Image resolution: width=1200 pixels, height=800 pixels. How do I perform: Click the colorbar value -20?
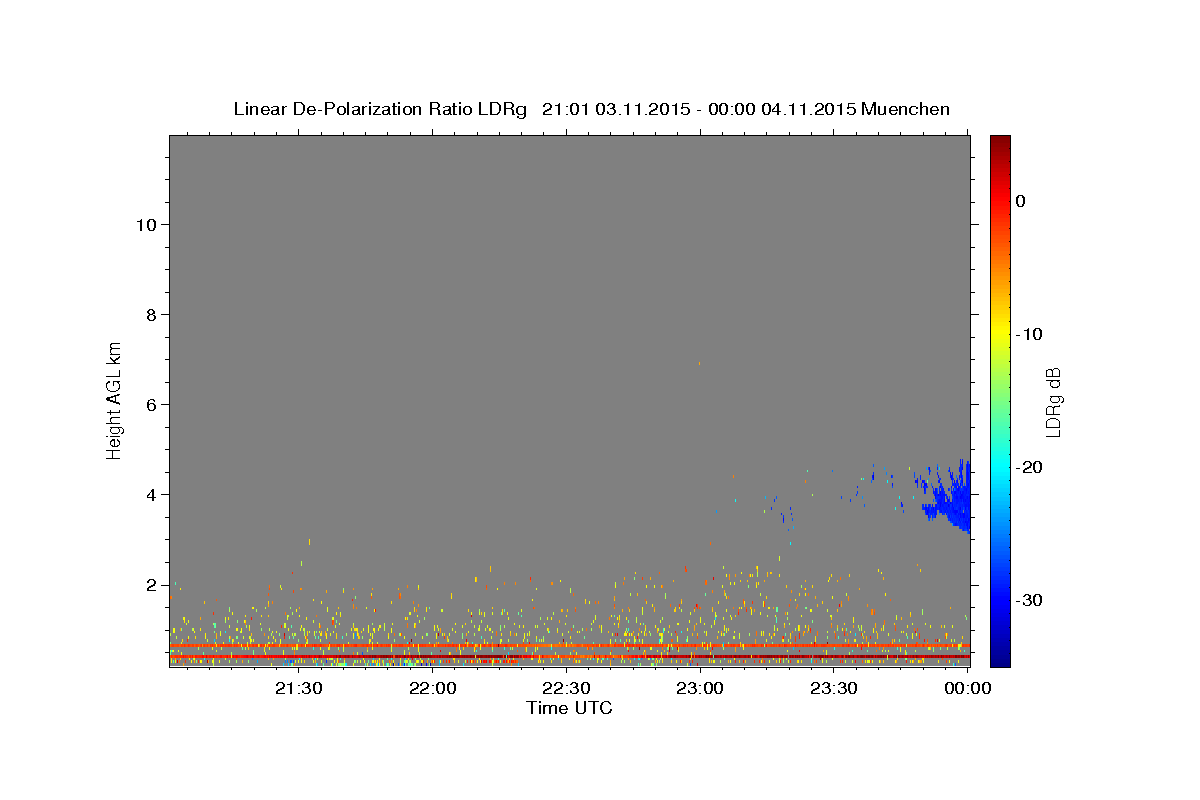pos(1030,467)
